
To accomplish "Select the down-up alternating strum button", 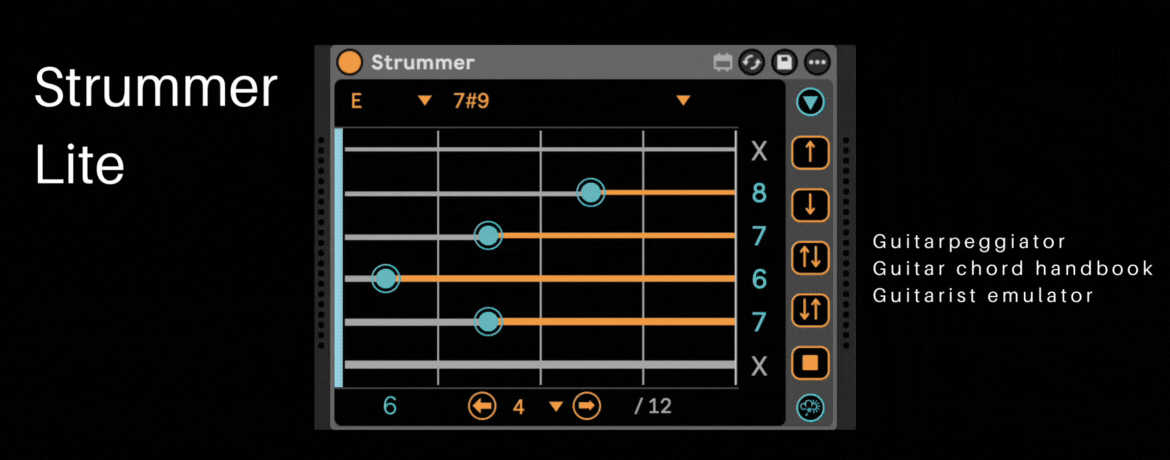I will [x=810, y=310].
